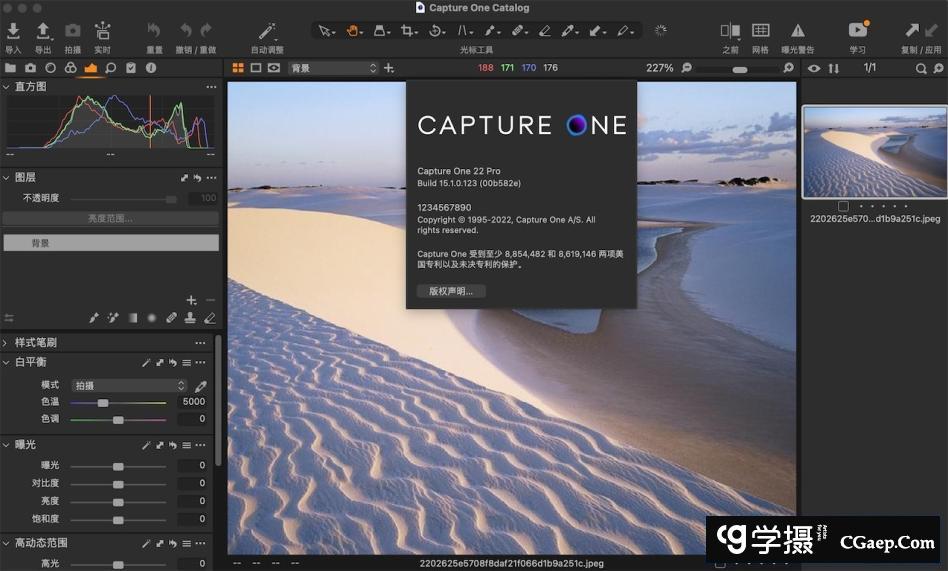Toggle the Before (之前) comparison view
Viewport: 948px width, 571px height.
(730, 31)
